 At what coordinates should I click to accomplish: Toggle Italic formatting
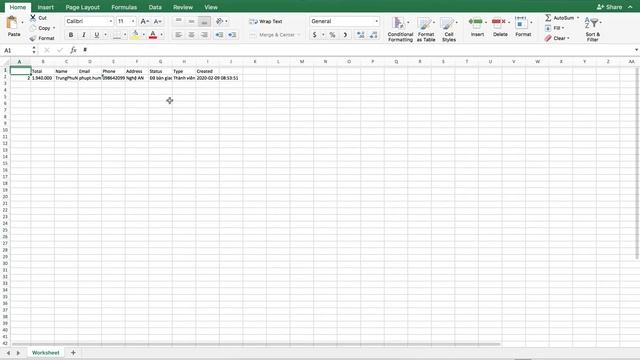pyautogui.click(x=84, y=35)
